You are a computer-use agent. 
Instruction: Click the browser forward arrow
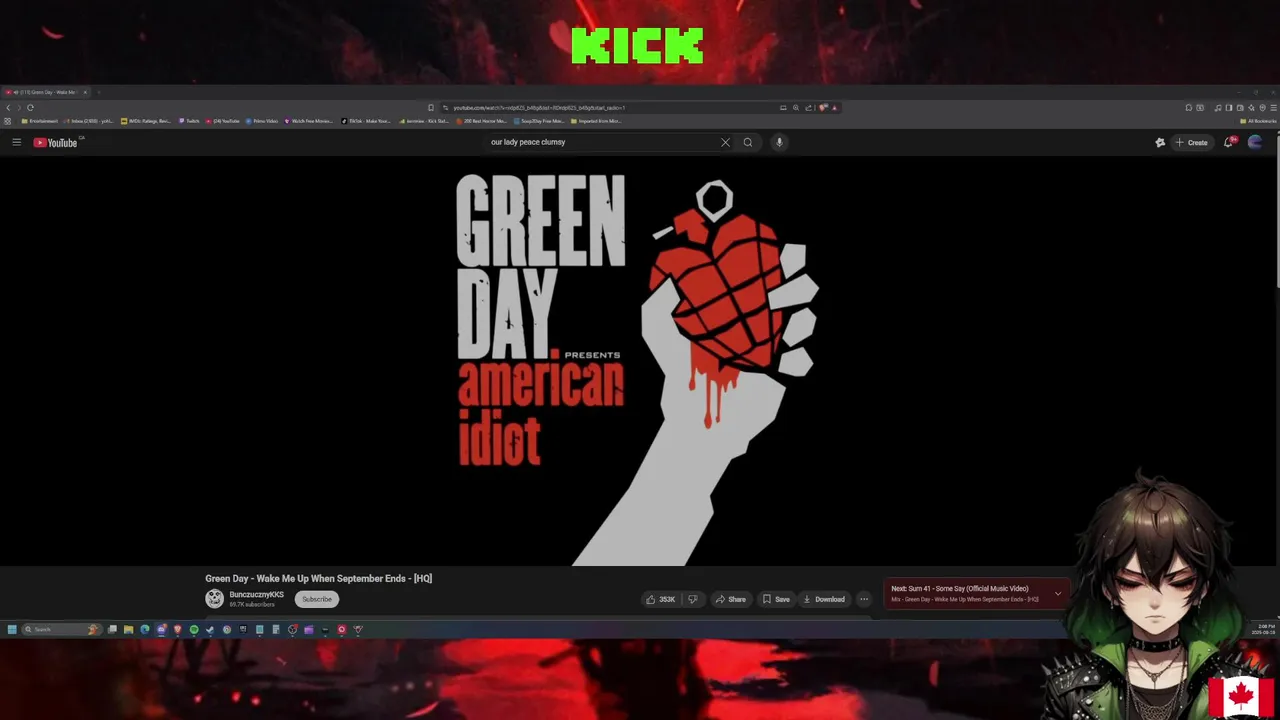click(19, 107)
